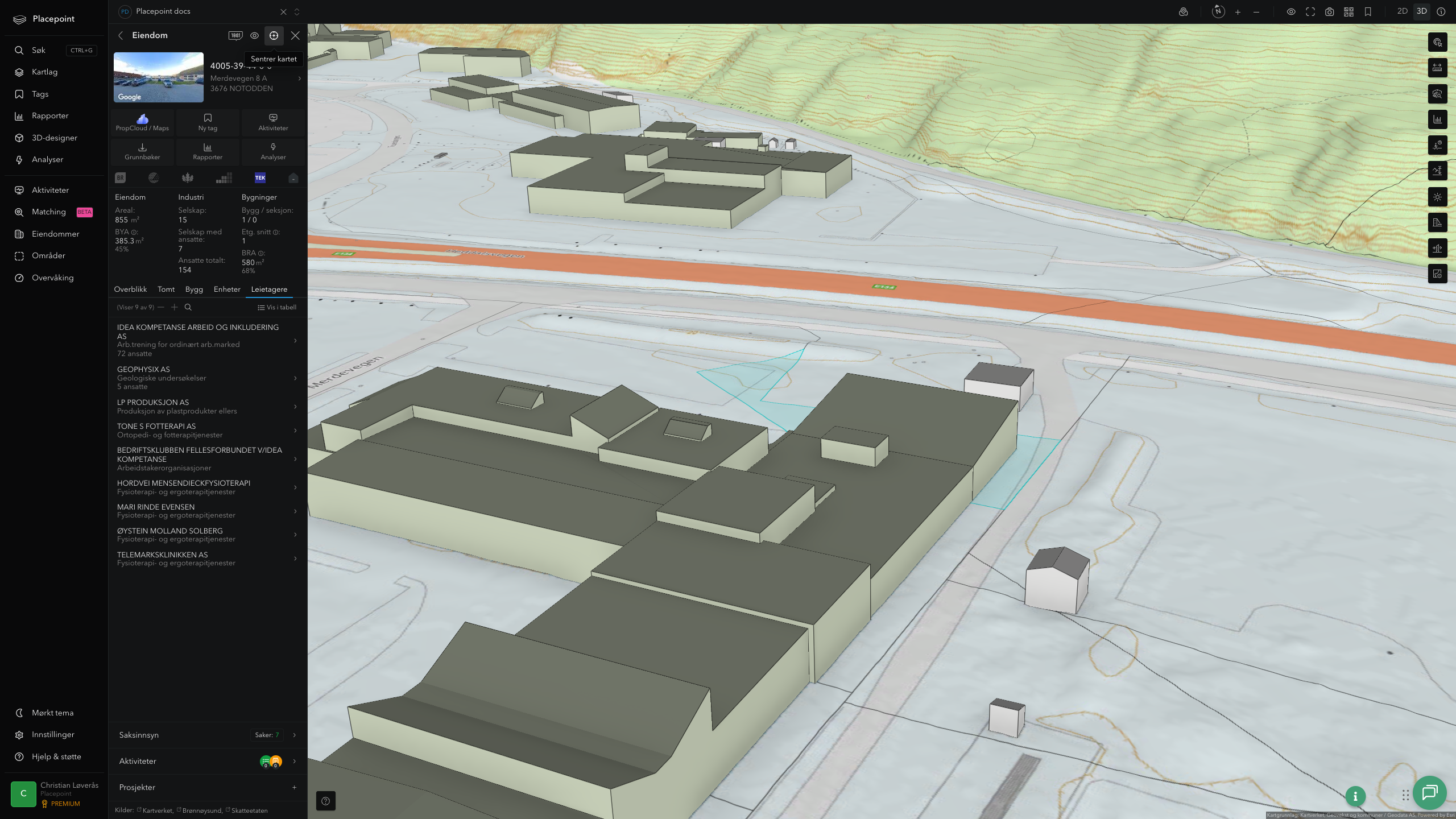This screenshot has height=819, width=1456.
Task: Open the Brønnøysund source link
Action: point(202,810)
